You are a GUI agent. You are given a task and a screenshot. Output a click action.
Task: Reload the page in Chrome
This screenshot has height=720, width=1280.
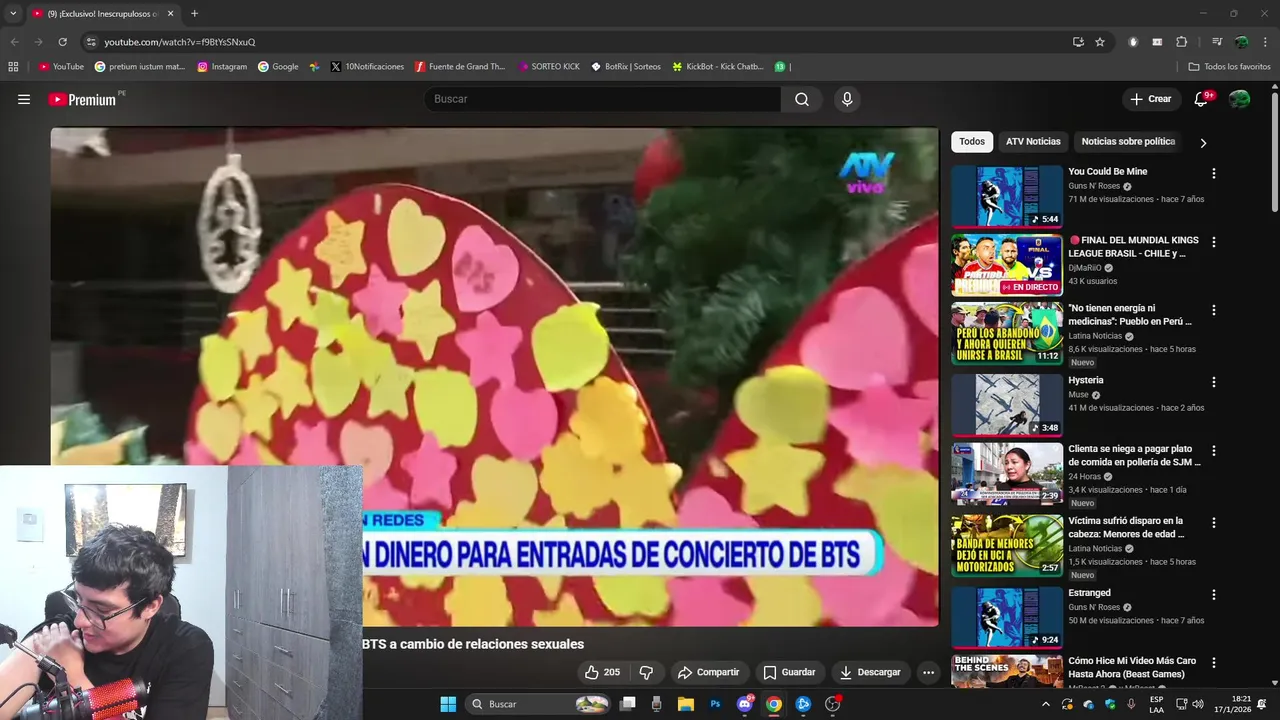62,42
